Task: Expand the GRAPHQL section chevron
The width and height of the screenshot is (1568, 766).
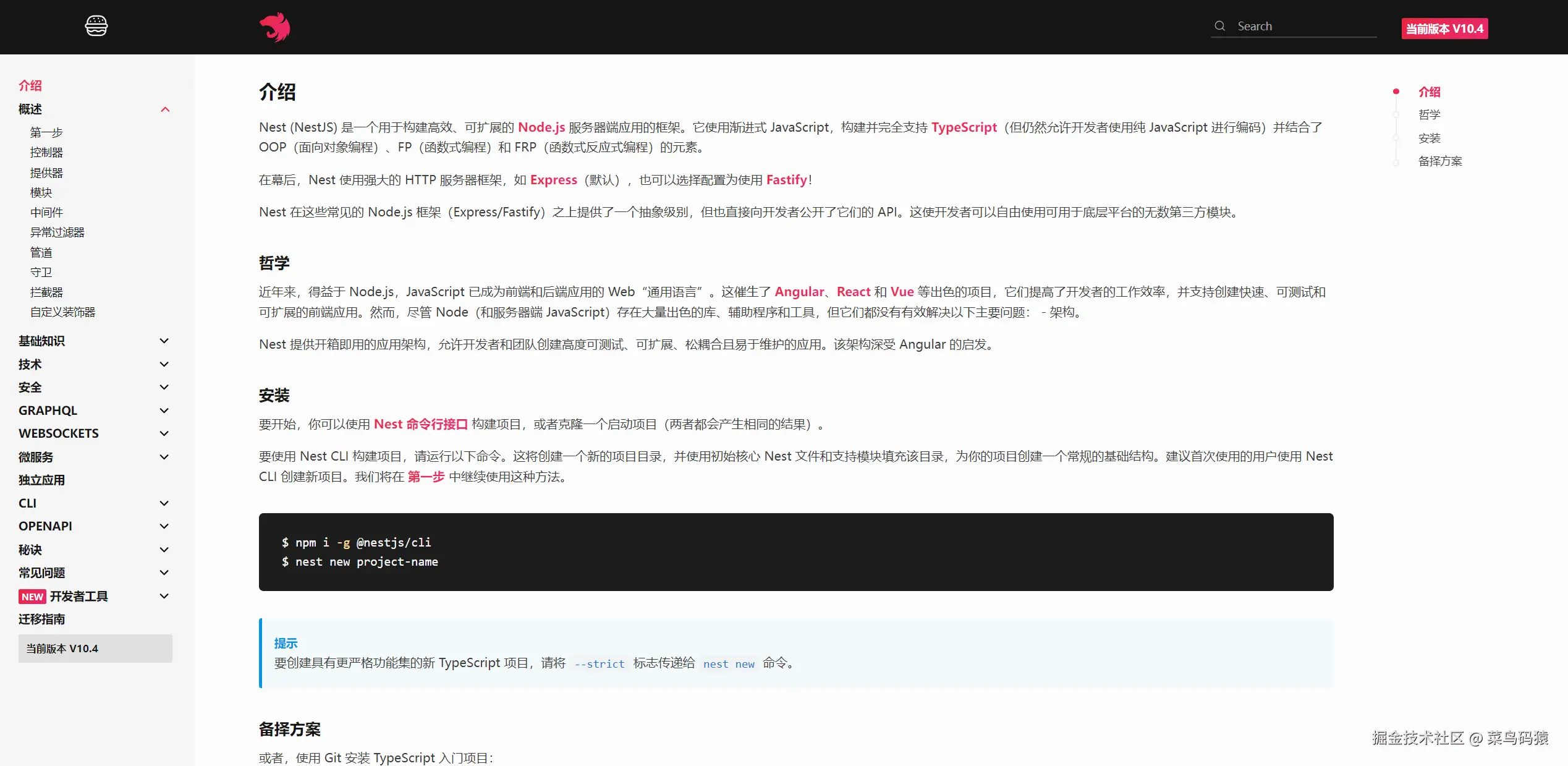Action: [x=164, y=411]
